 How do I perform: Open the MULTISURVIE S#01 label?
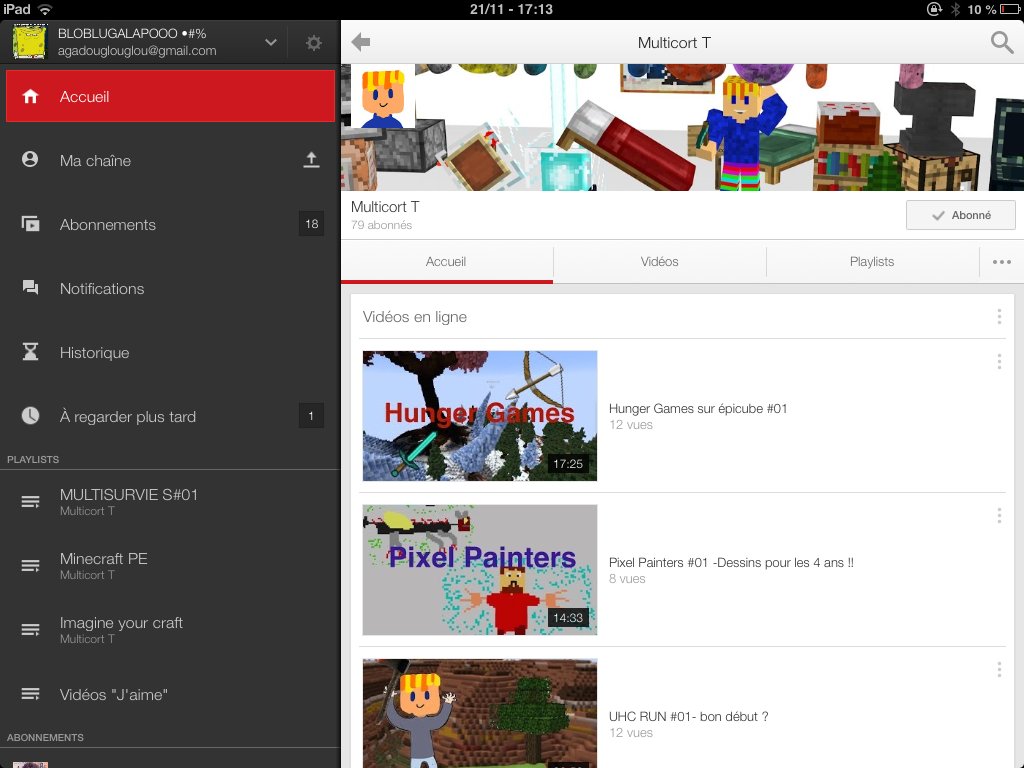pyautogui.click(x=129, y=495)
